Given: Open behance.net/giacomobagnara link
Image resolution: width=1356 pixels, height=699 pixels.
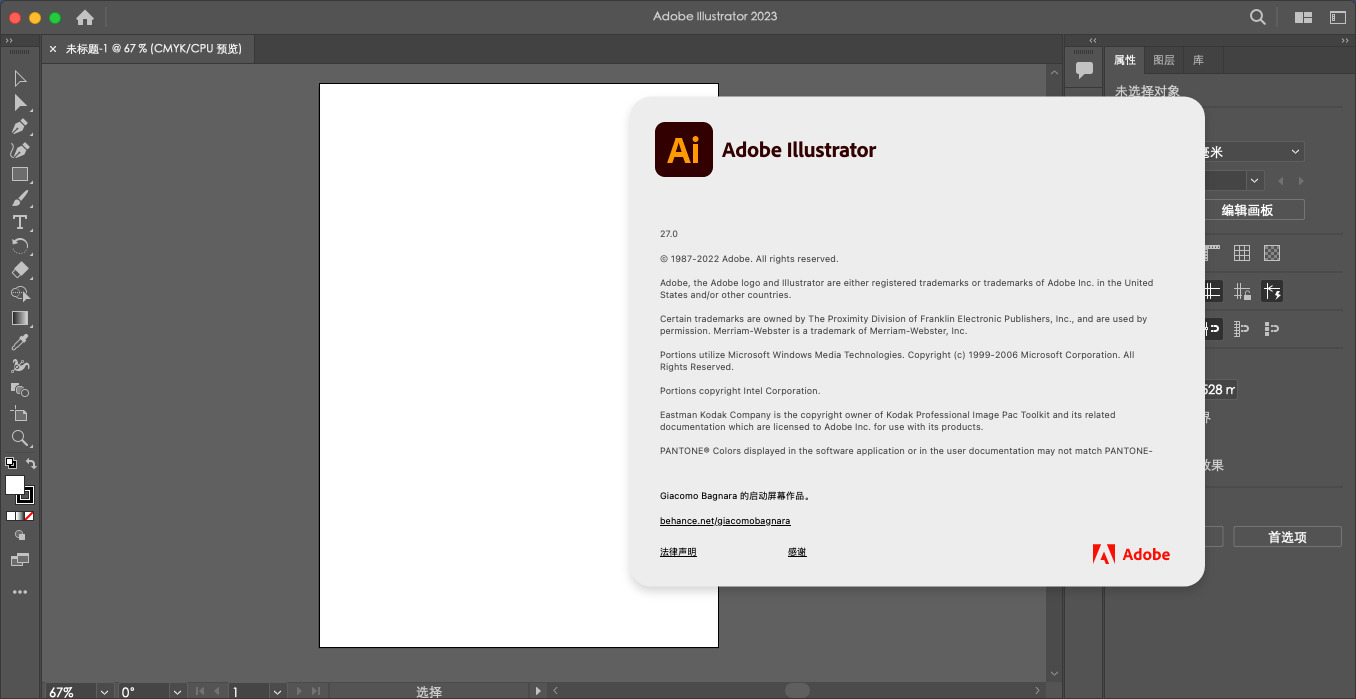Looking at the screenshot, I should tap(725, 521).
